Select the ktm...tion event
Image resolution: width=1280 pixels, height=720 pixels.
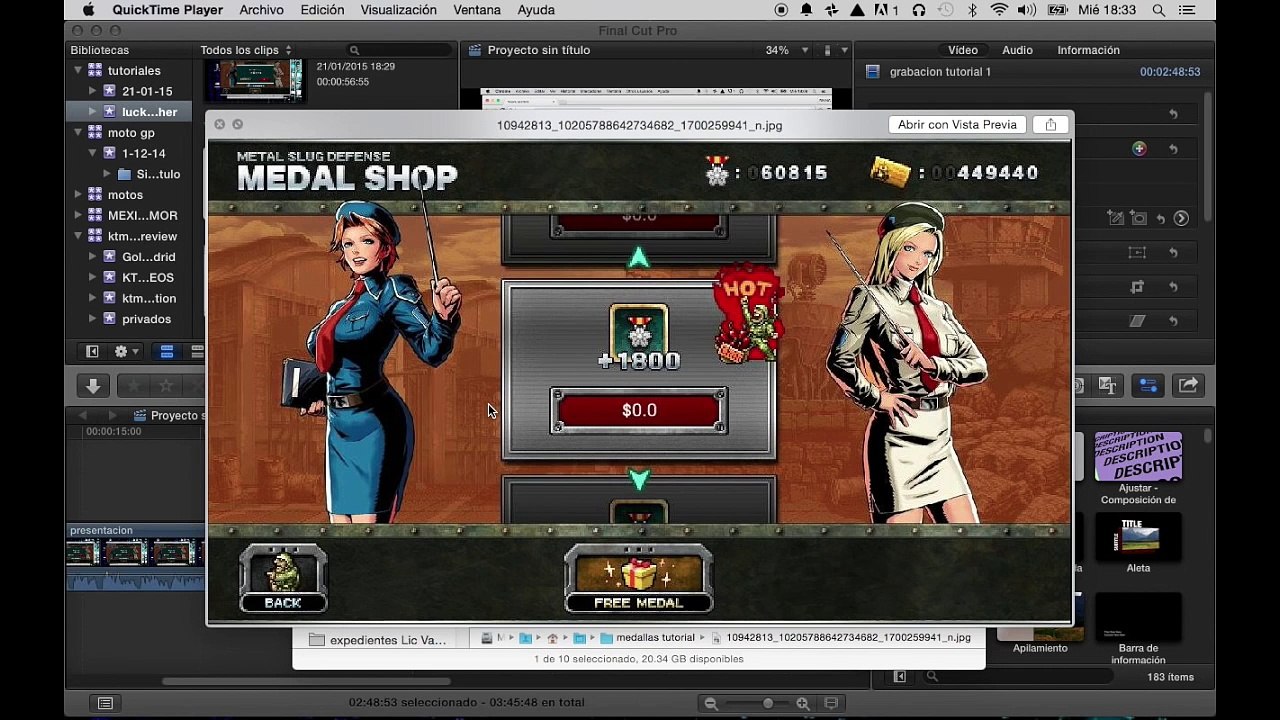[x=149, y=298]
